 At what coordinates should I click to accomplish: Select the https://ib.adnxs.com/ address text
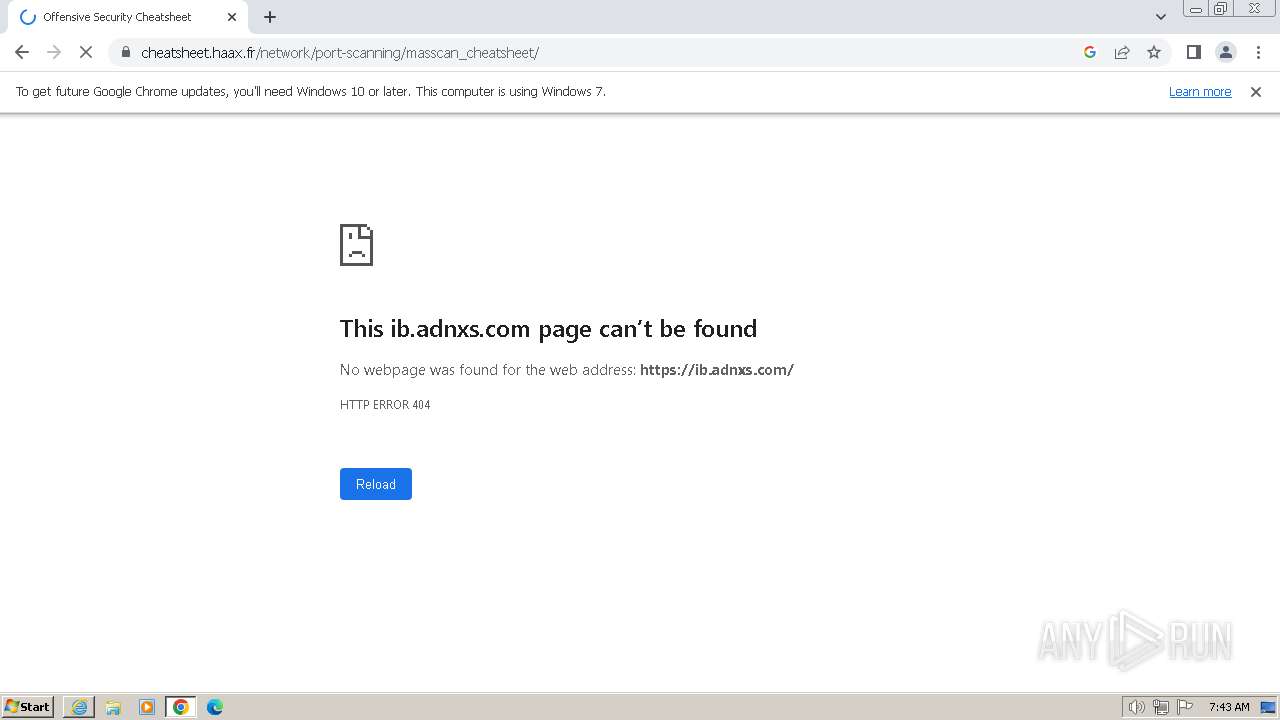(x=717, y=370)
